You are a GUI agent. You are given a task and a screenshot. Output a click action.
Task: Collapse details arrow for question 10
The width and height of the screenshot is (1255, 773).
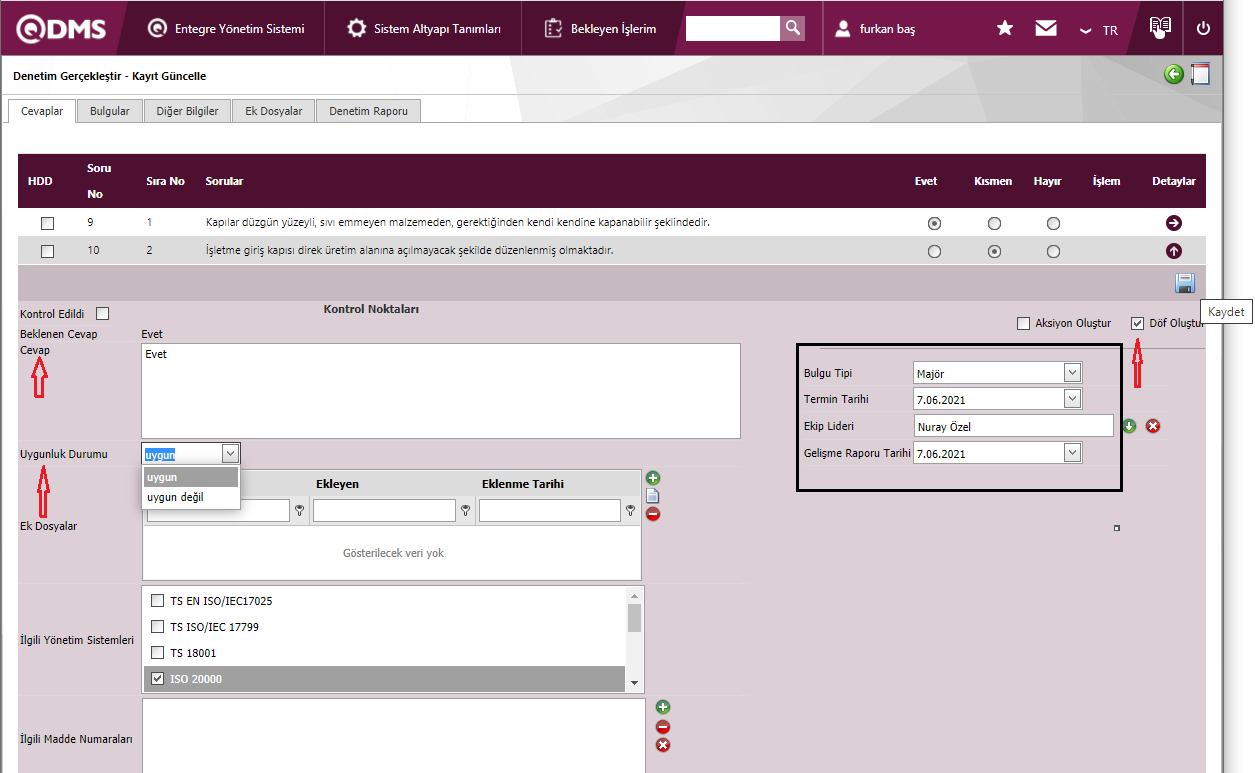(x=1174, y=251)
